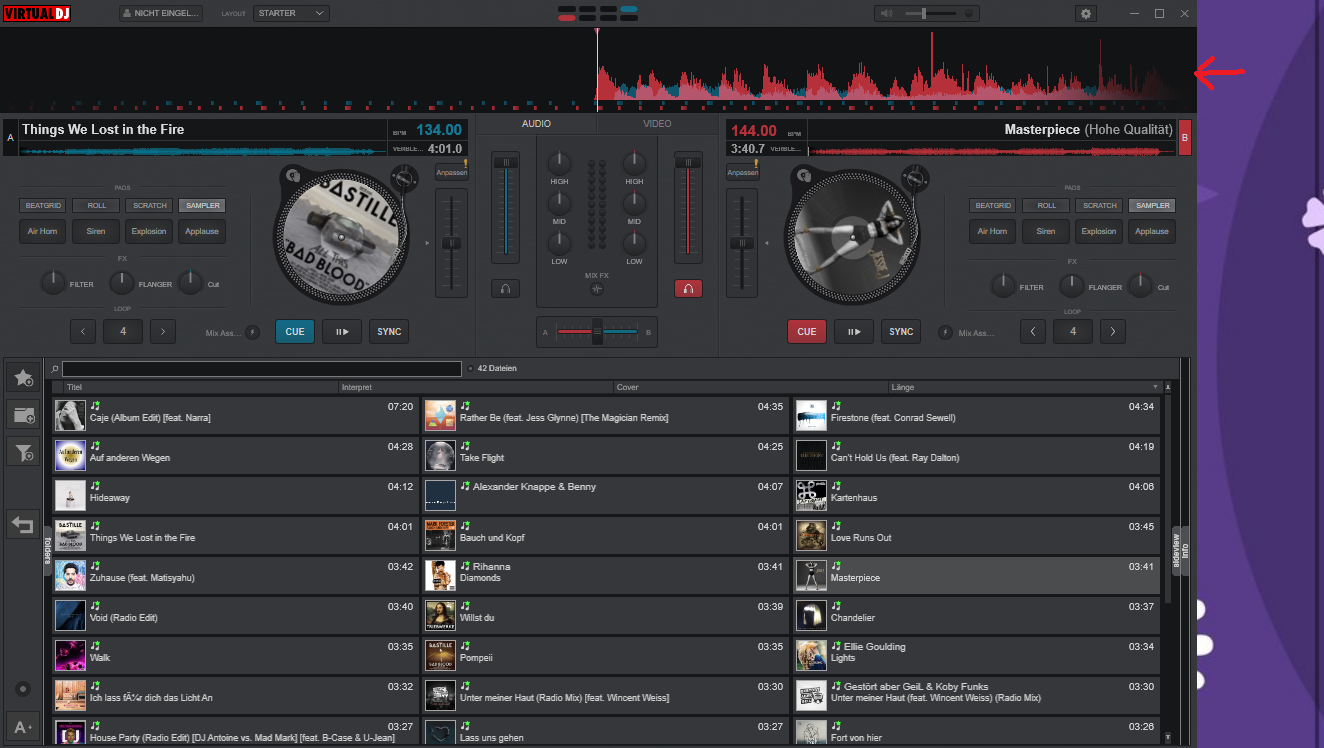Select deck A ROLL pad mode

97,205
